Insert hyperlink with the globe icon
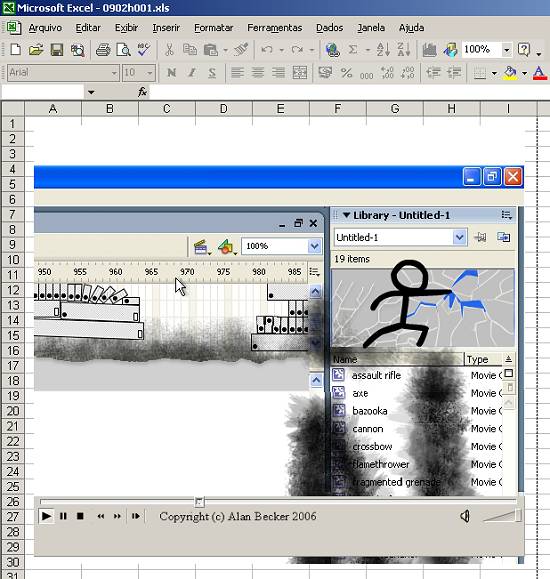Screen dimensions: 550x579 pyautogui.click(x=332, y=49)
